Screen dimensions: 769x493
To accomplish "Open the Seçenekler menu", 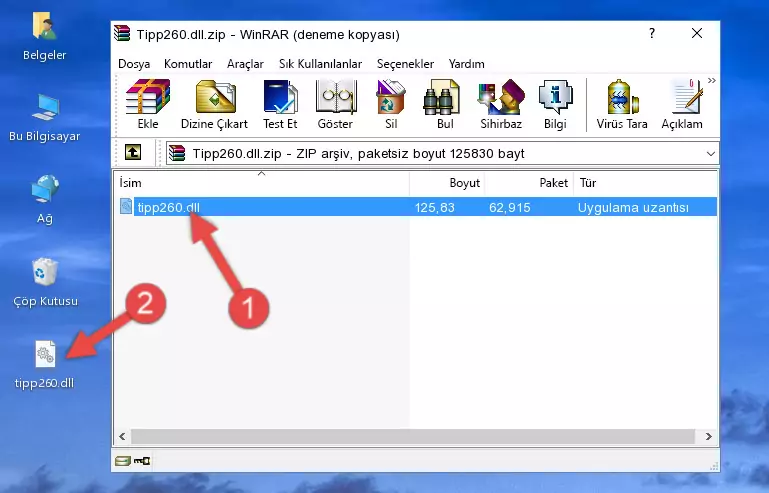I will 405,64.
